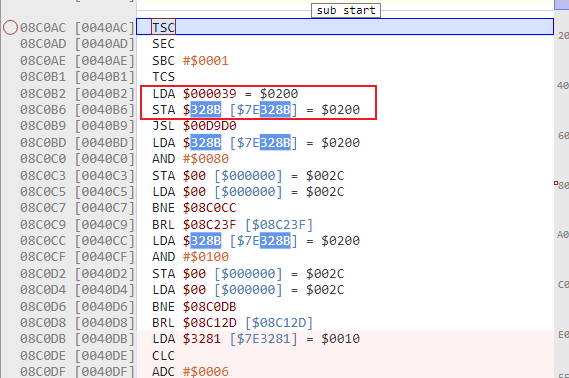Screen dimensions: 569x378
Task: Select LDA $00 line at 08C0D4
Action: 248,290
